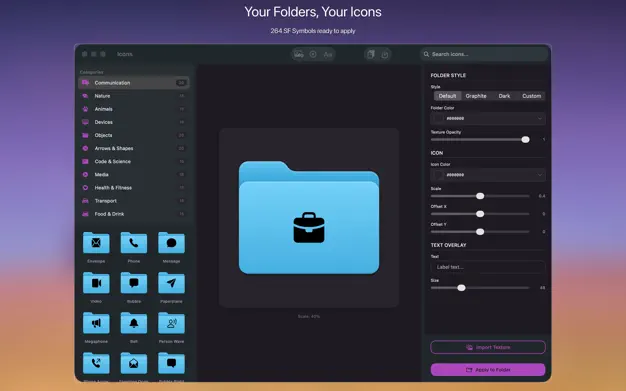Select the Food & Drink category
Image resolution: width=626 pixels, height=391 pixels.
click(134, 214)
